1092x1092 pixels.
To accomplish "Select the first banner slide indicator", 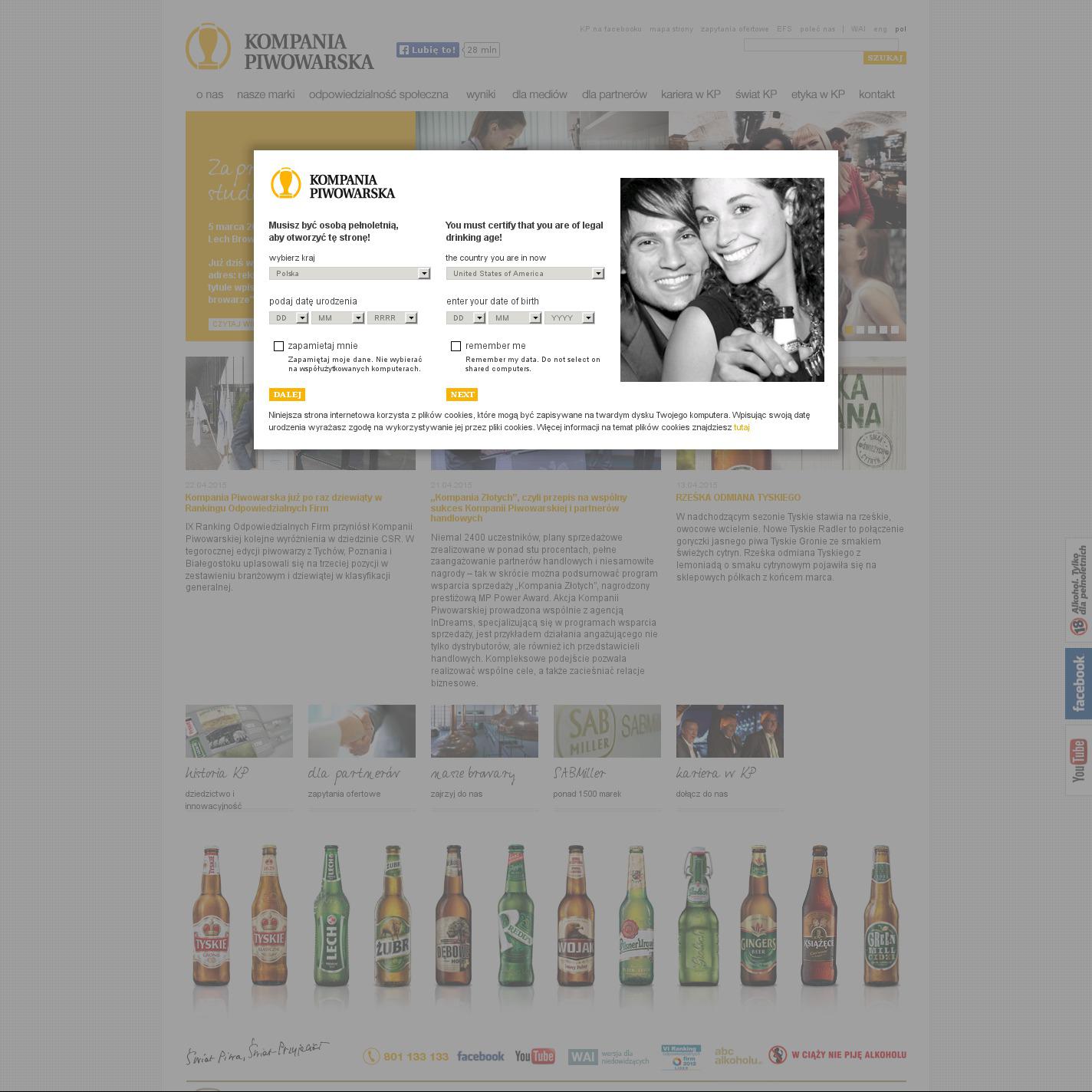I will (848, 330).
